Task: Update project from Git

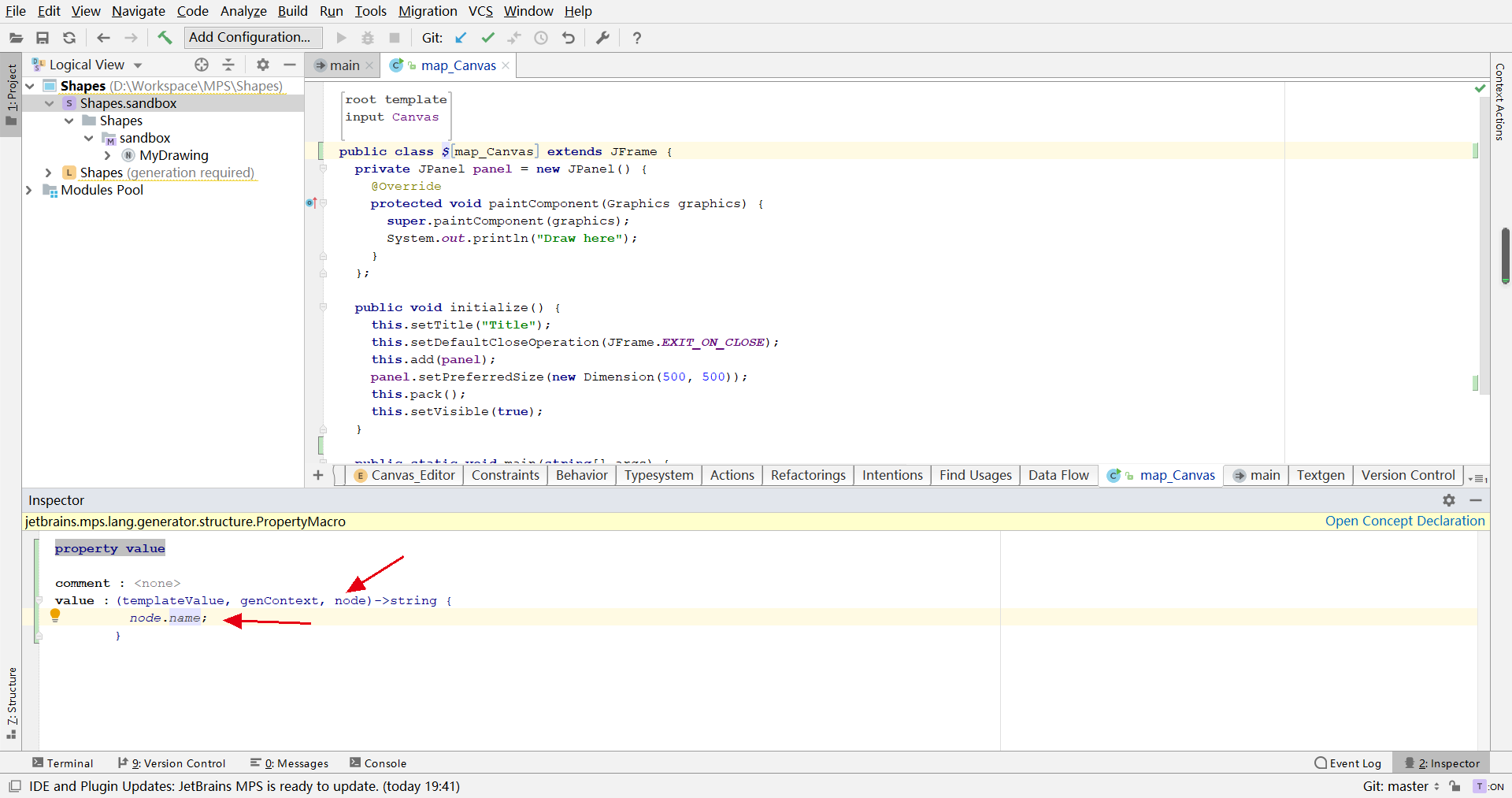Action: [461, 37]
